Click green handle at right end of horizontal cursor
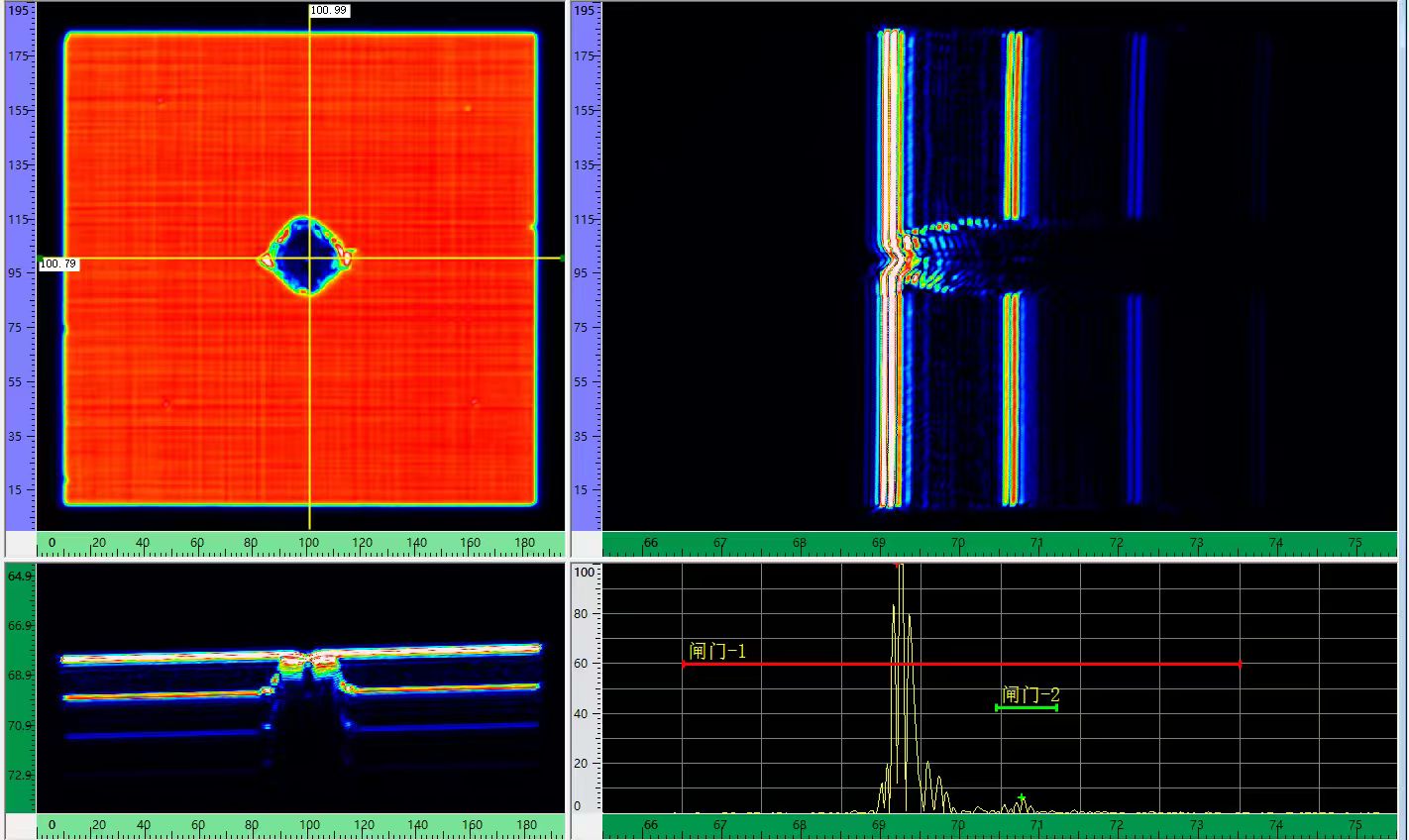 [563, 259]
